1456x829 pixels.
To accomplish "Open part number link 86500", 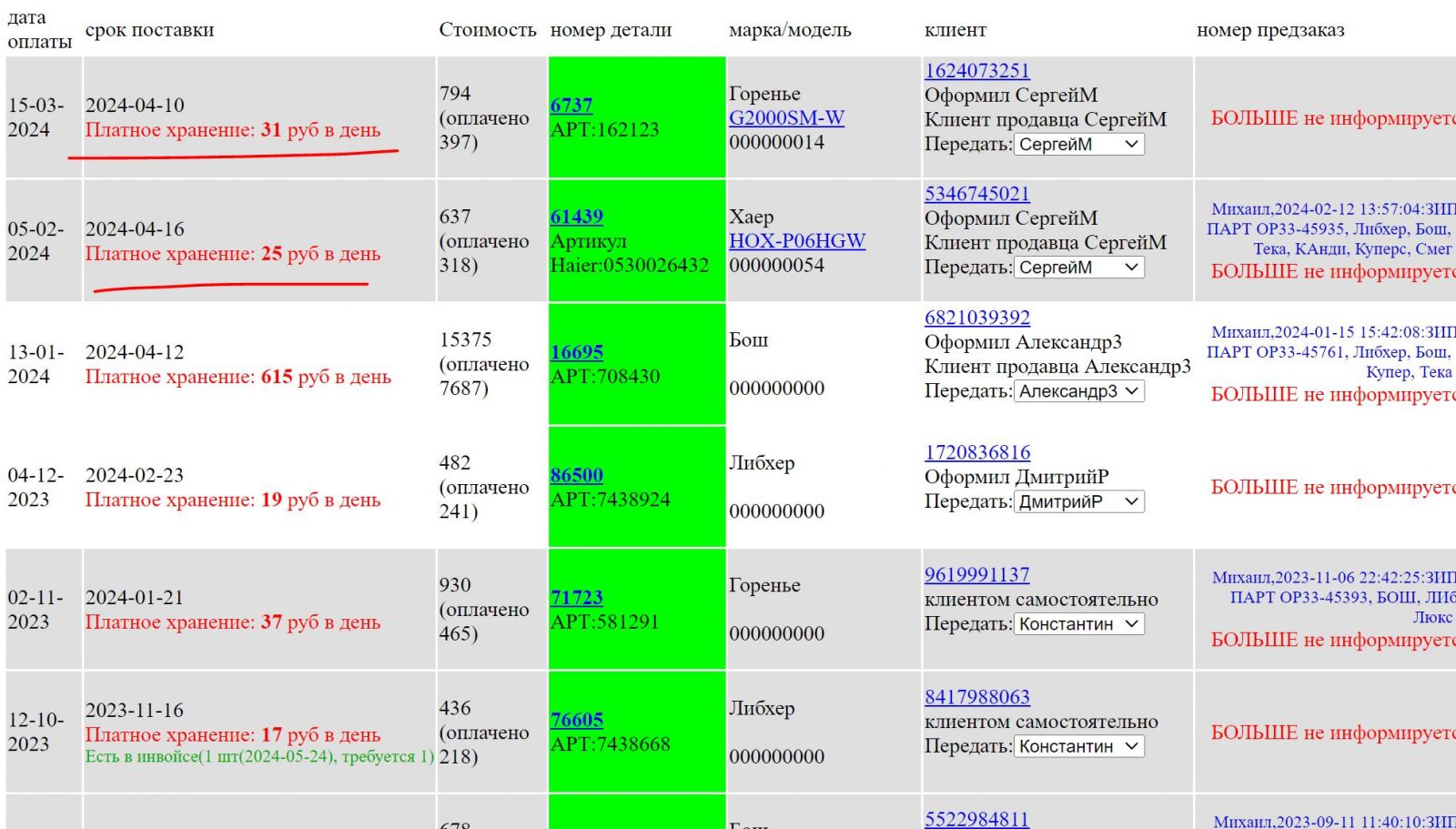I will click(576, 475).
